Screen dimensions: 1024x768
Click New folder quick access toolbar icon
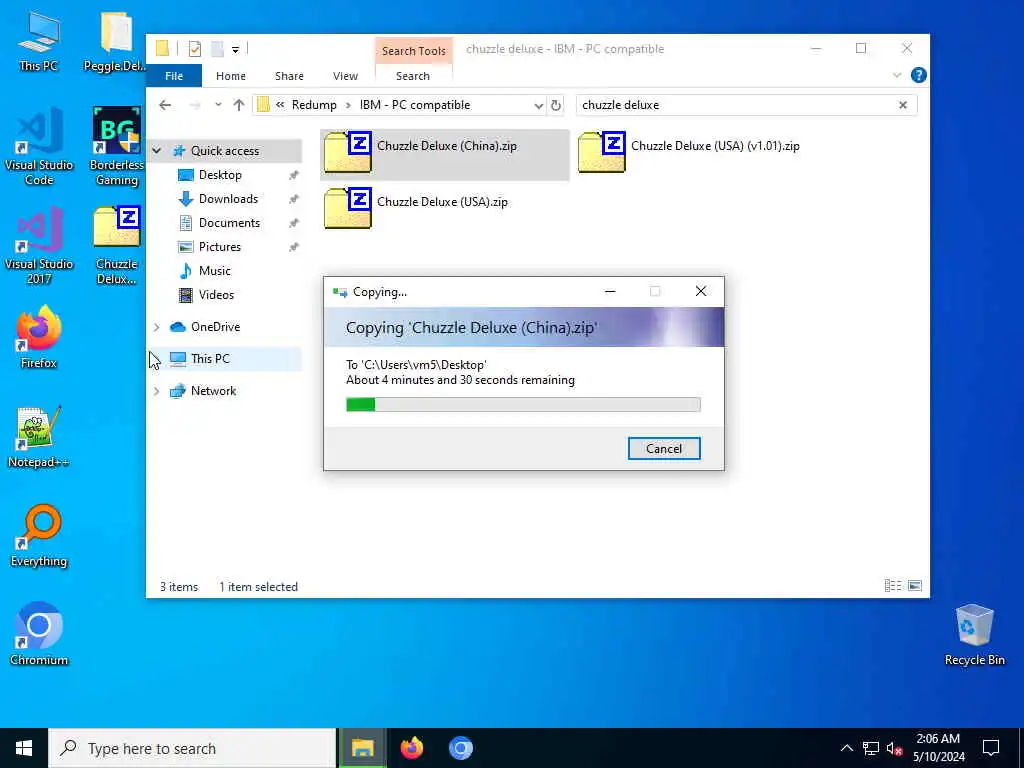[x=217, y=48]
